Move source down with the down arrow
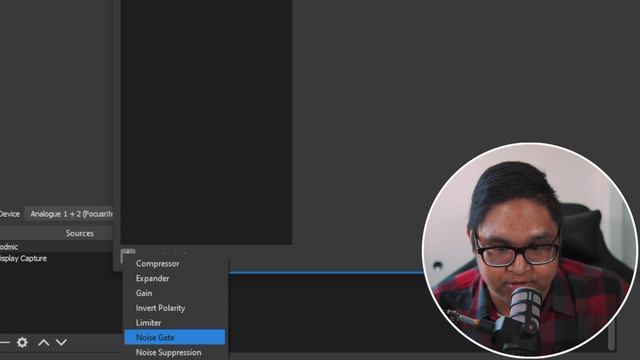Viewport: 640px width, 360px height. (x=61, y=342)
